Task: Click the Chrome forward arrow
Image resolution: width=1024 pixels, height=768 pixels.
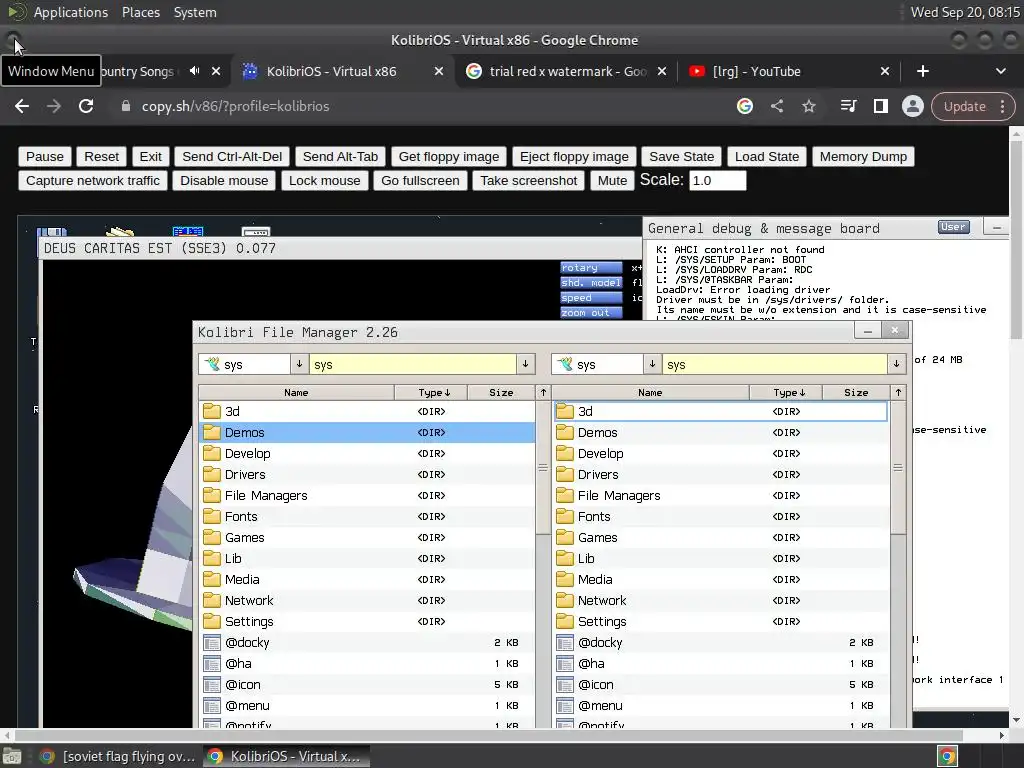Action: 54,106
